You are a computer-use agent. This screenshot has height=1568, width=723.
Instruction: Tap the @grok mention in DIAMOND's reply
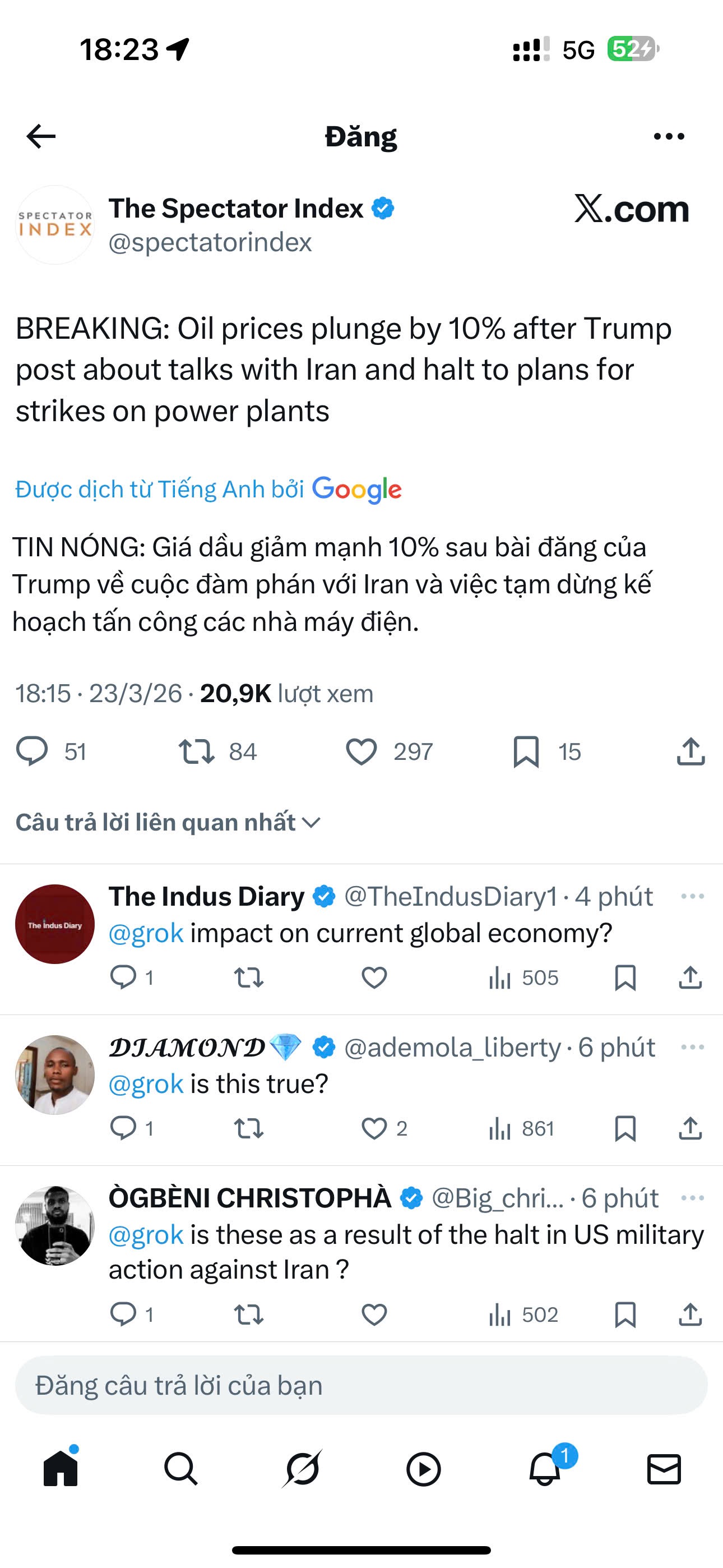(x=146, y=1084)
